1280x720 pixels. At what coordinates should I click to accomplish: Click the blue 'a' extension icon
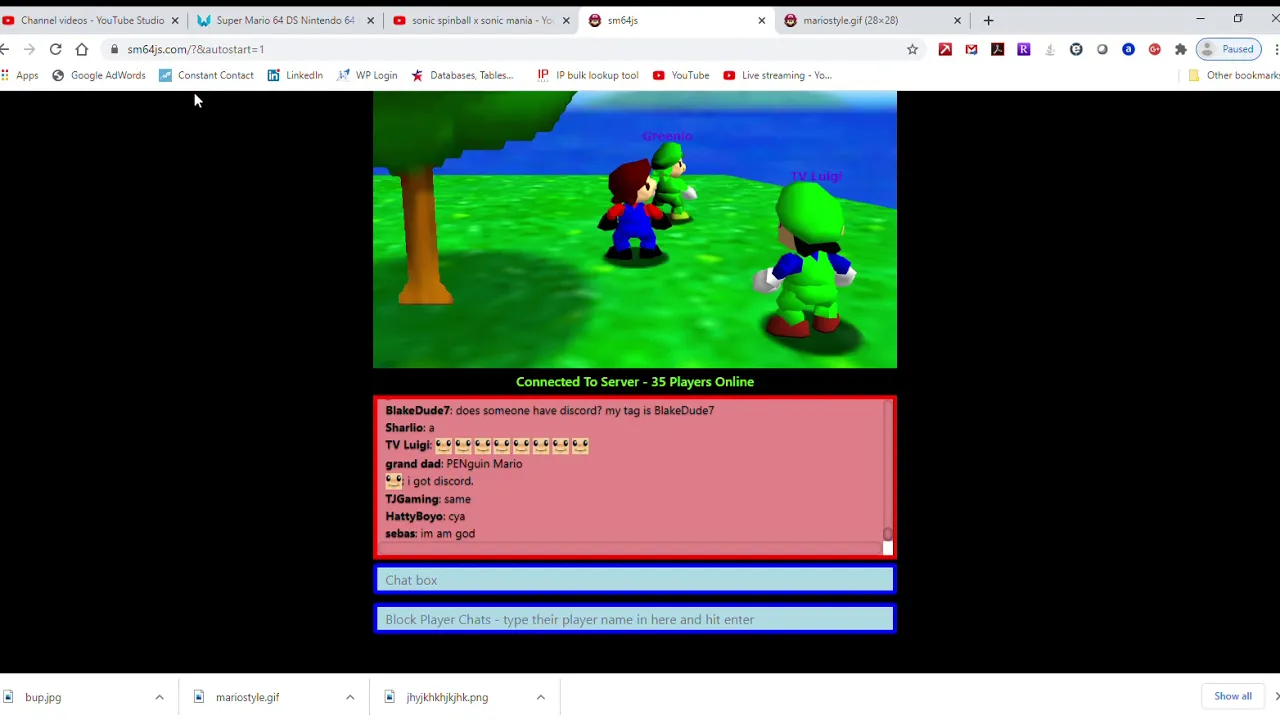coord(1128,49)
